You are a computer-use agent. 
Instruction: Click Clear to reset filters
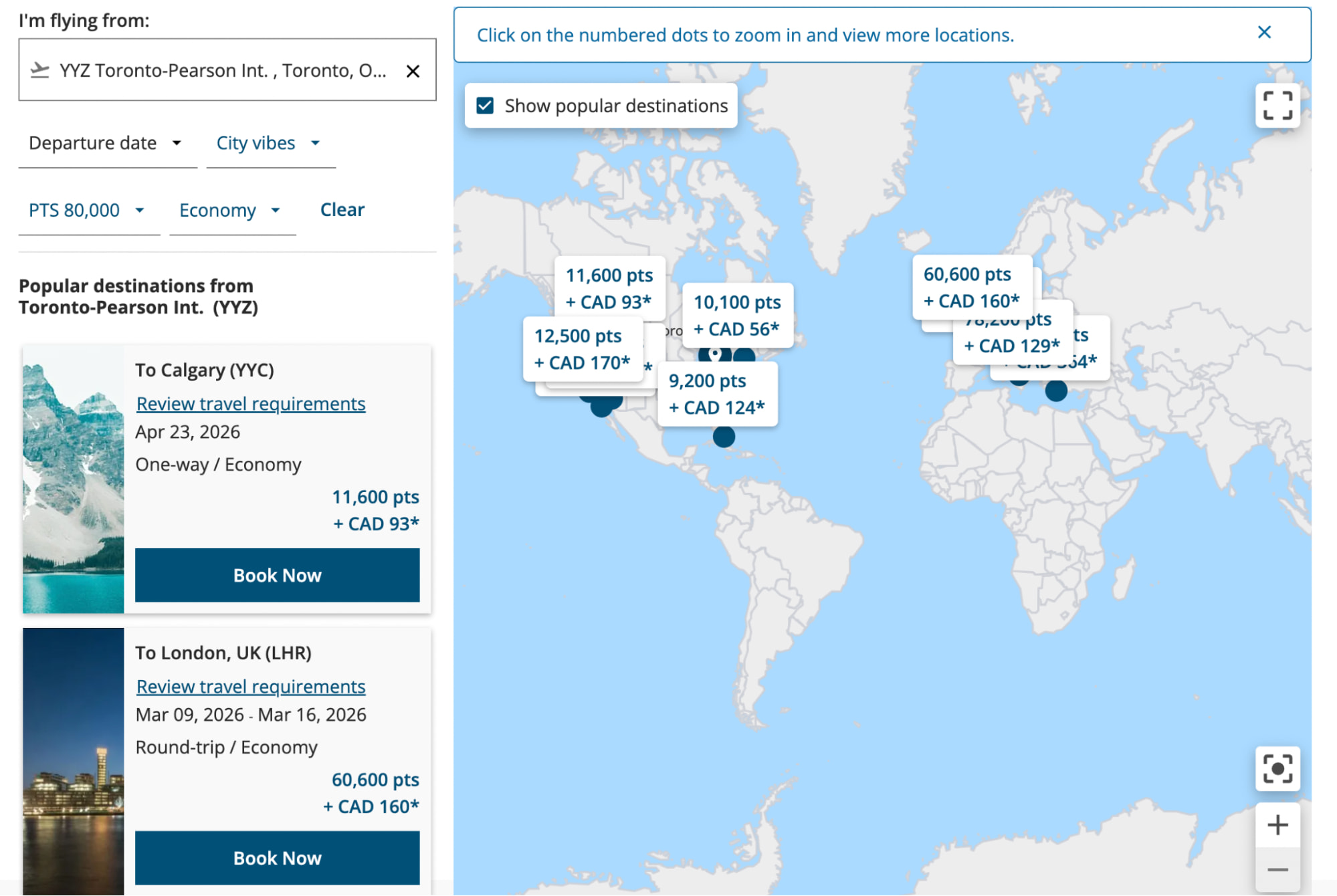coord(342,209)
